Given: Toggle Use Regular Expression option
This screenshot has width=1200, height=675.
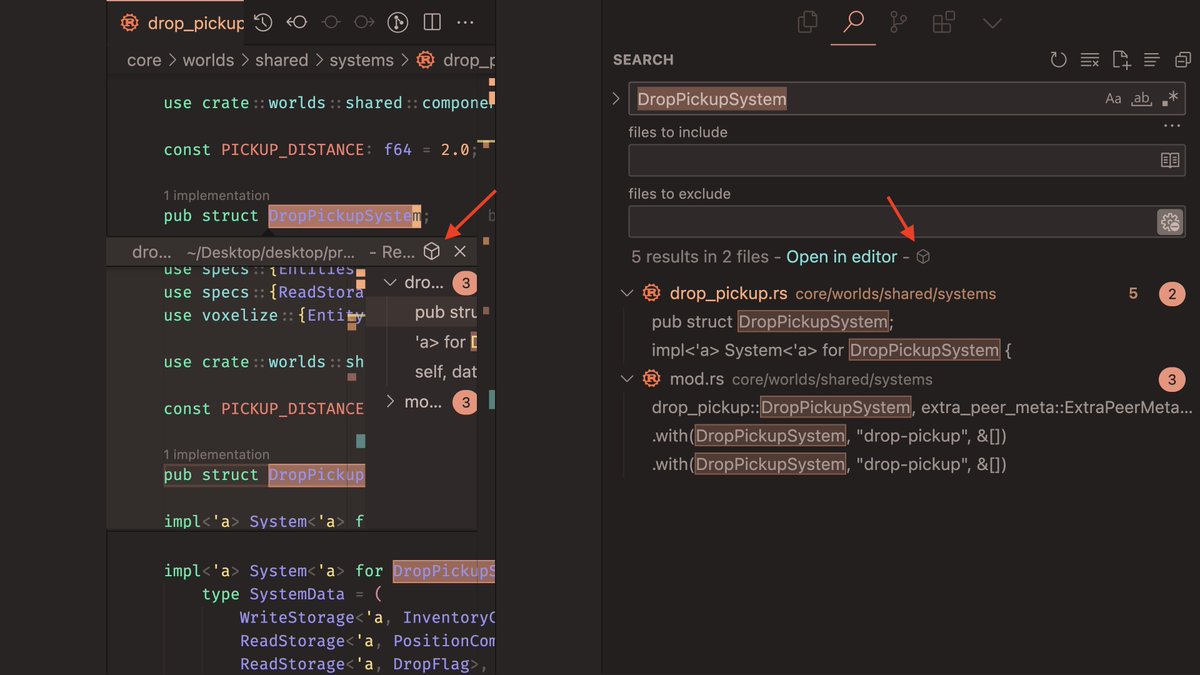Looking at the screenshot, I should coord(1169,99).
